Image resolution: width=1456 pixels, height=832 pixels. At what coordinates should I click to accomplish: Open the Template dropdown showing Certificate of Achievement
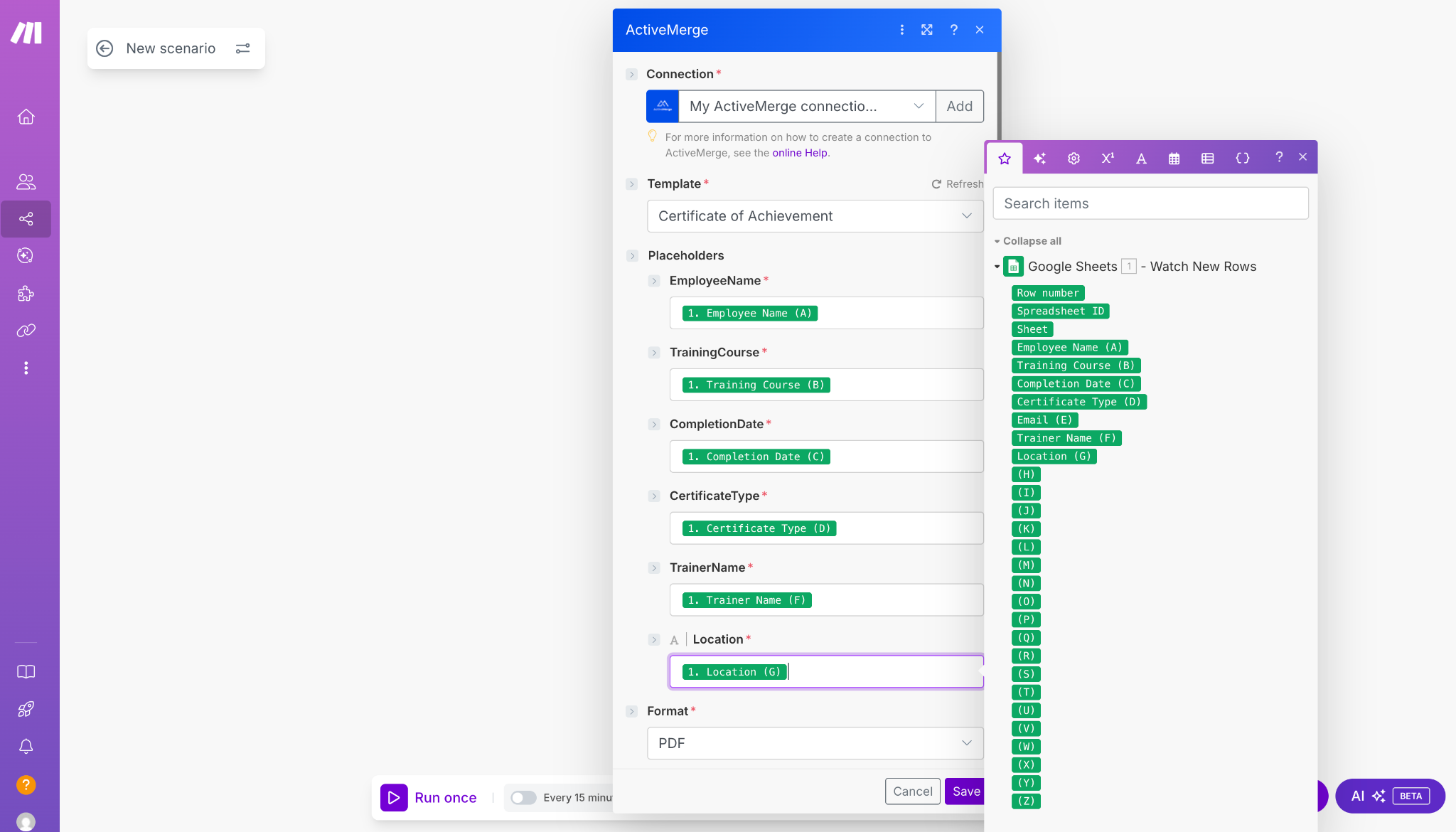[815, 215]
